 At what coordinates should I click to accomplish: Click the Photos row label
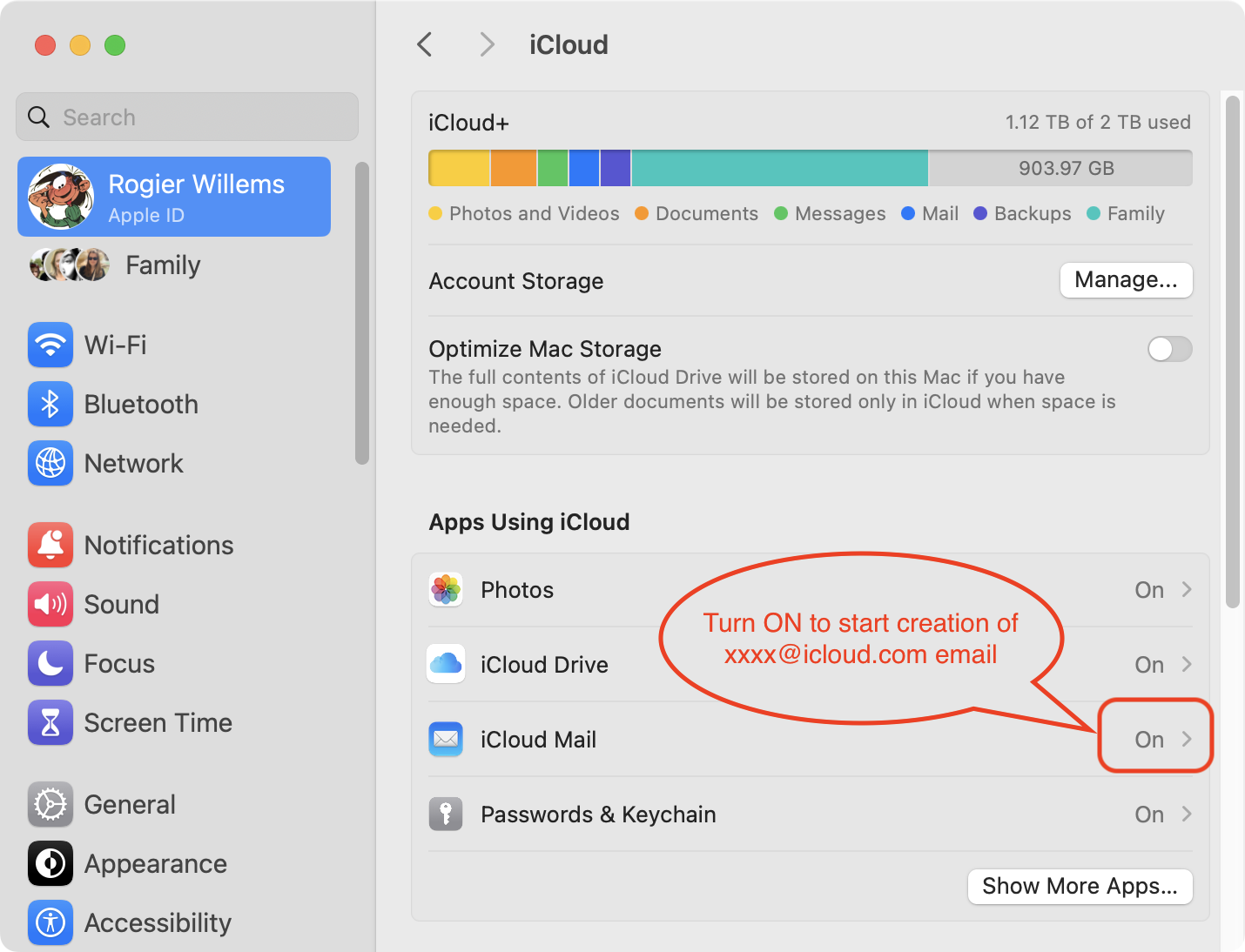point(517,590)
